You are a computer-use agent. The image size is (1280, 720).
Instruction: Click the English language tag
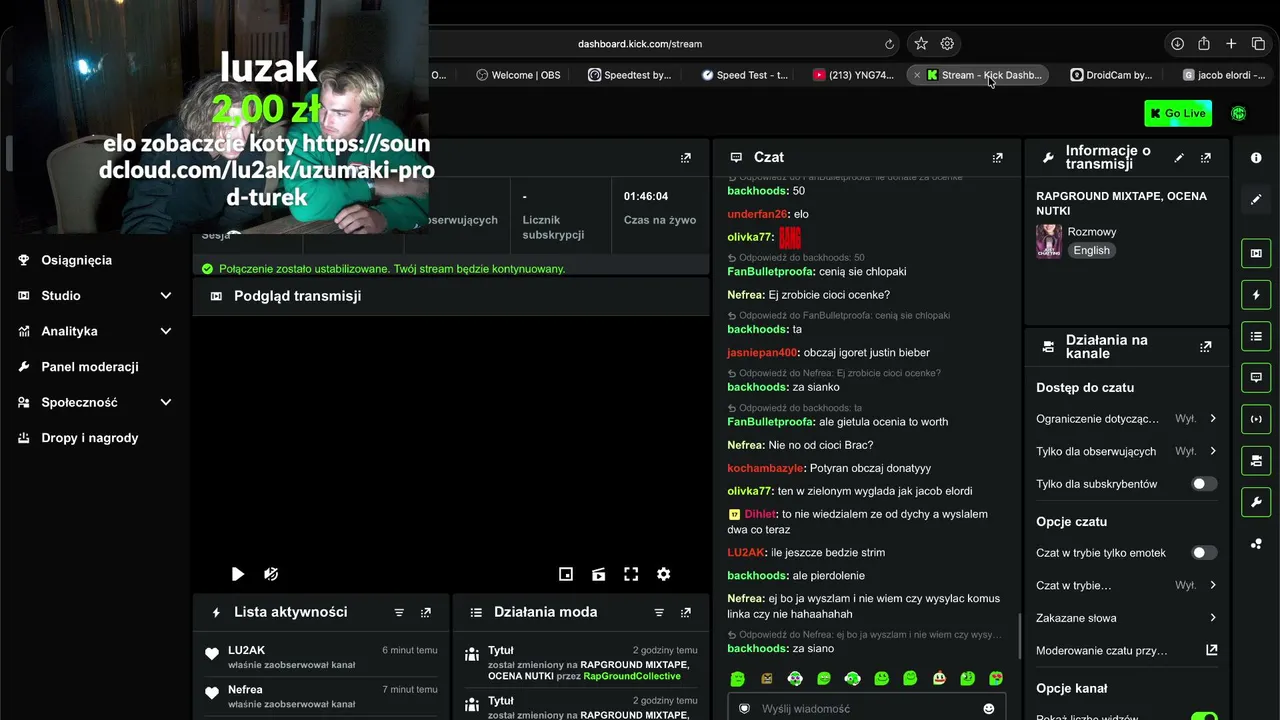[x=1091, y=251]
